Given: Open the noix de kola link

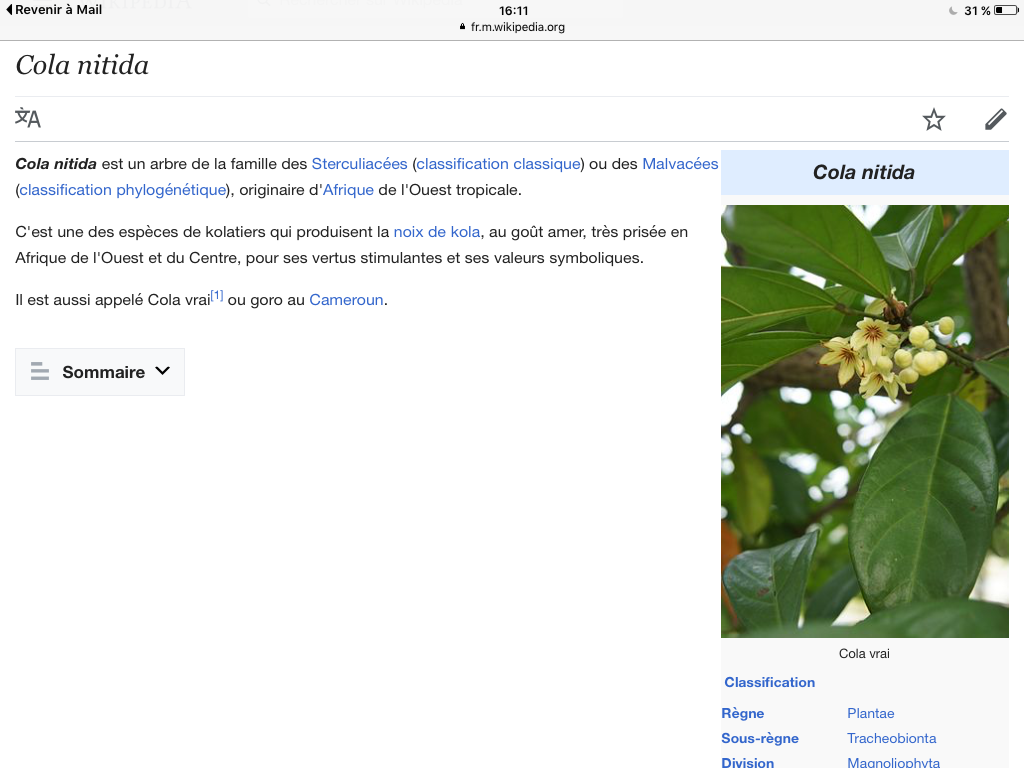Looking at the screenshot, I should click(437, 232).
